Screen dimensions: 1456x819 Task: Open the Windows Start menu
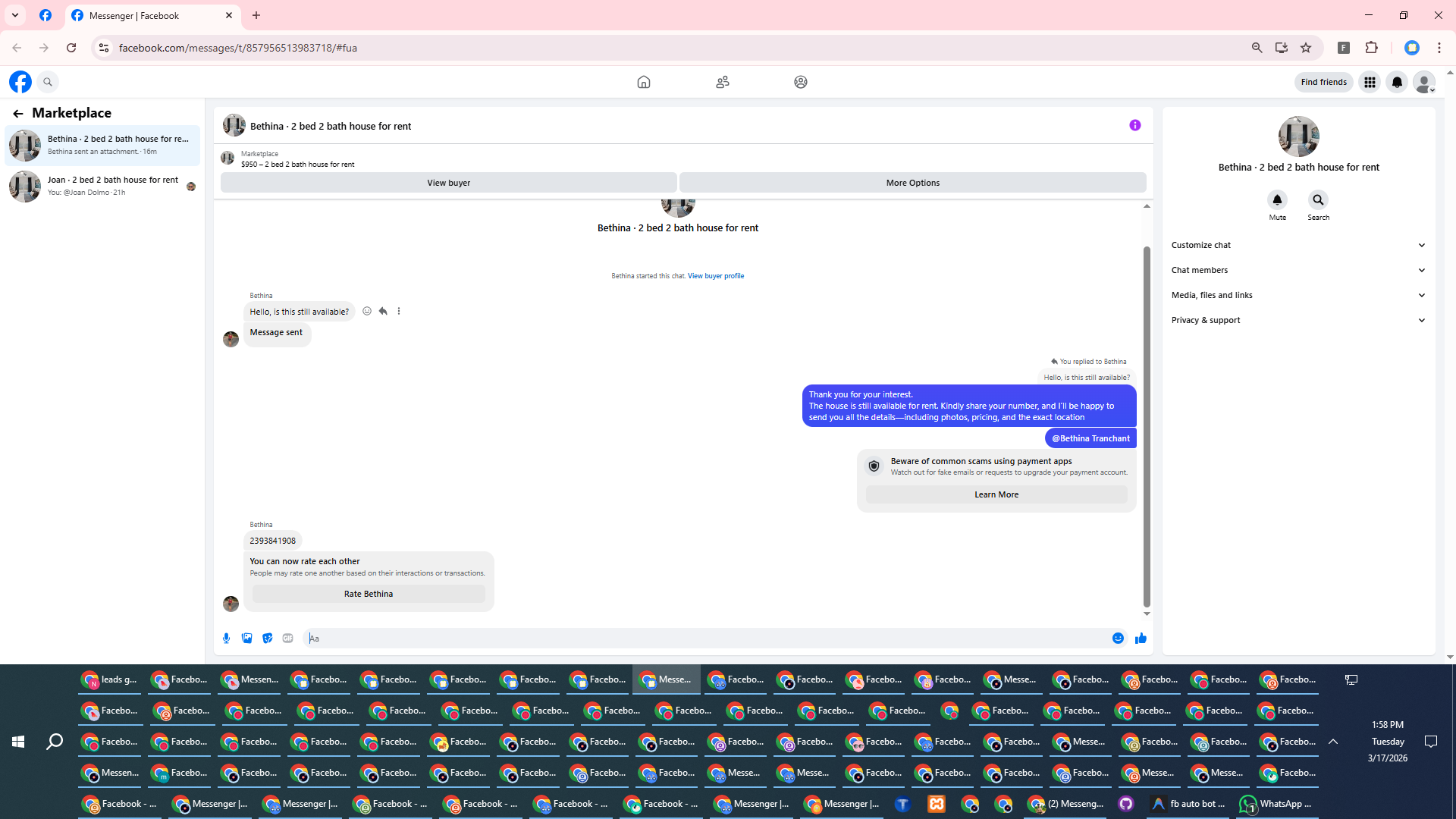coord(18,742)
